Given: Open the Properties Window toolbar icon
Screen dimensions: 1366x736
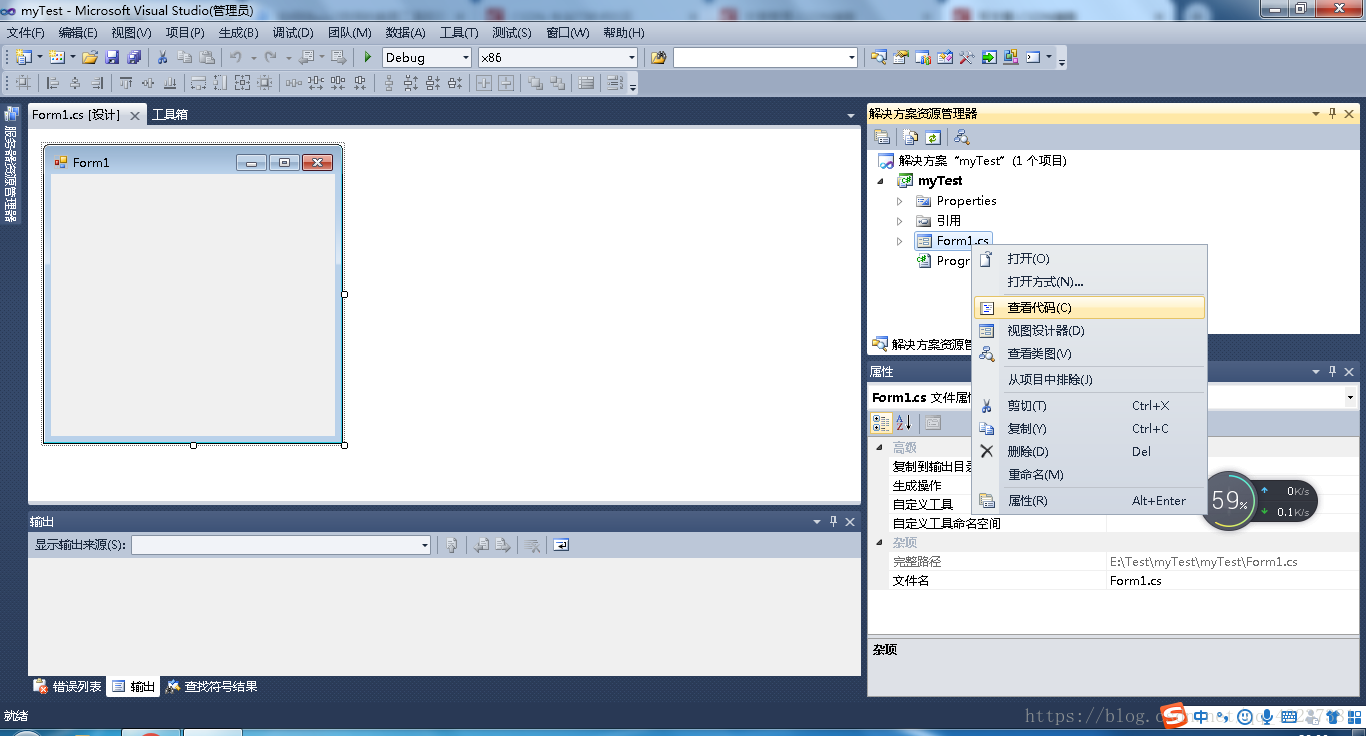Looking at the screenshot, I should (900, 57).
